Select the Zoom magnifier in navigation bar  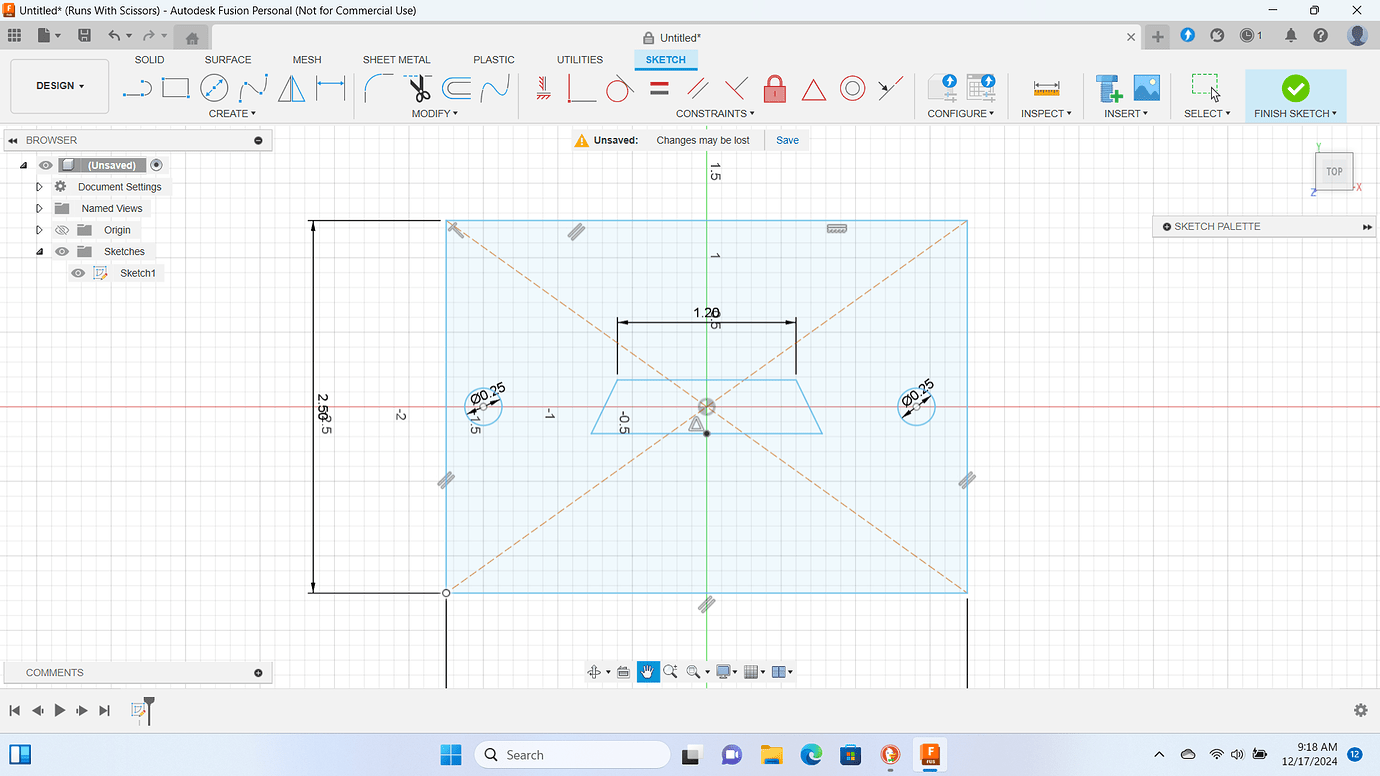click(x=671, y=671)
